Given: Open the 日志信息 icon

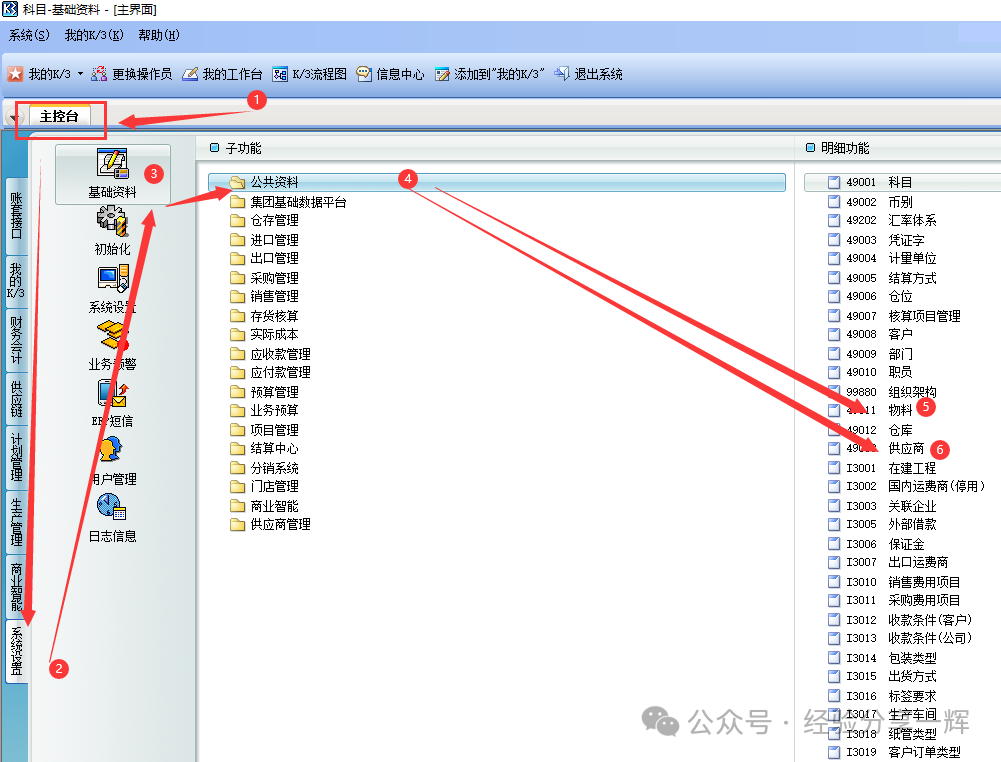Looking at the screenshot, I should 112,508.
